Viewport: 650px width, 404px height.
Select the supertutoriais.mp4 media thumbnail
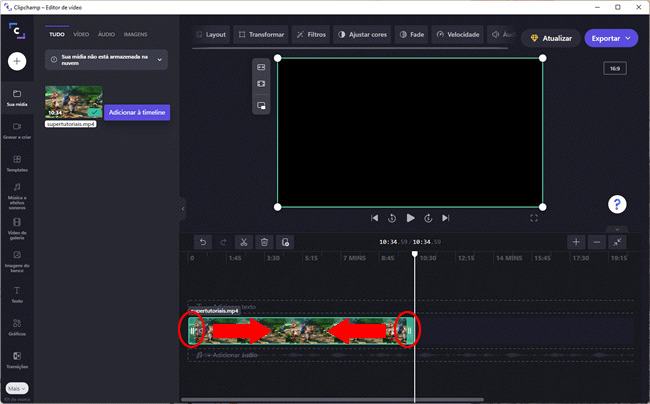click(x=74, y=102)
